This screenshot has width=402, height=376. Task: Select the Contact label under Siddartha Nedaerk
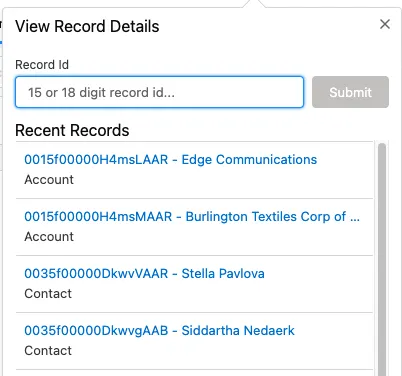[x=48, y=351]
